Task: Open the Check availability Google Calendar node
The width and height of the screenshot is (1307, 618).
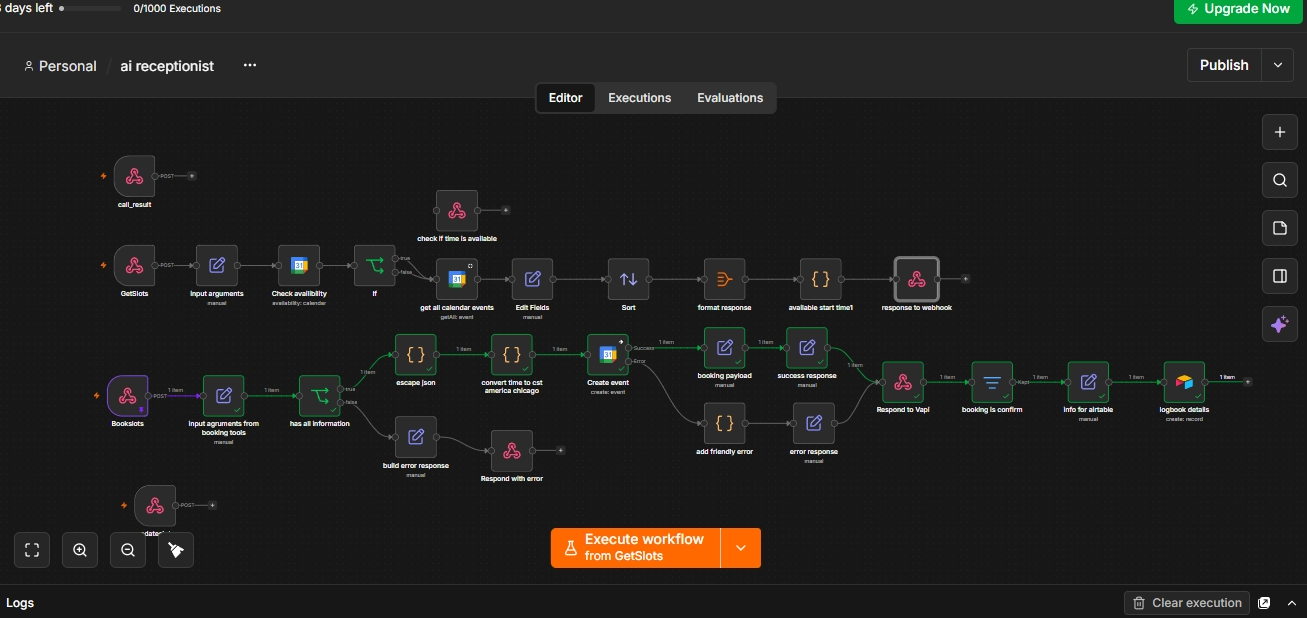Action: 299,266
